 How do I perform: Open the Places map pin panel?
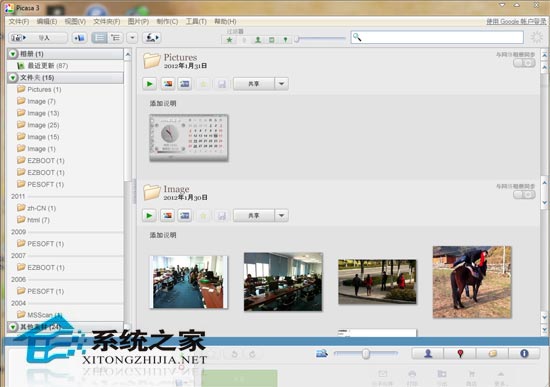point(460,354)
